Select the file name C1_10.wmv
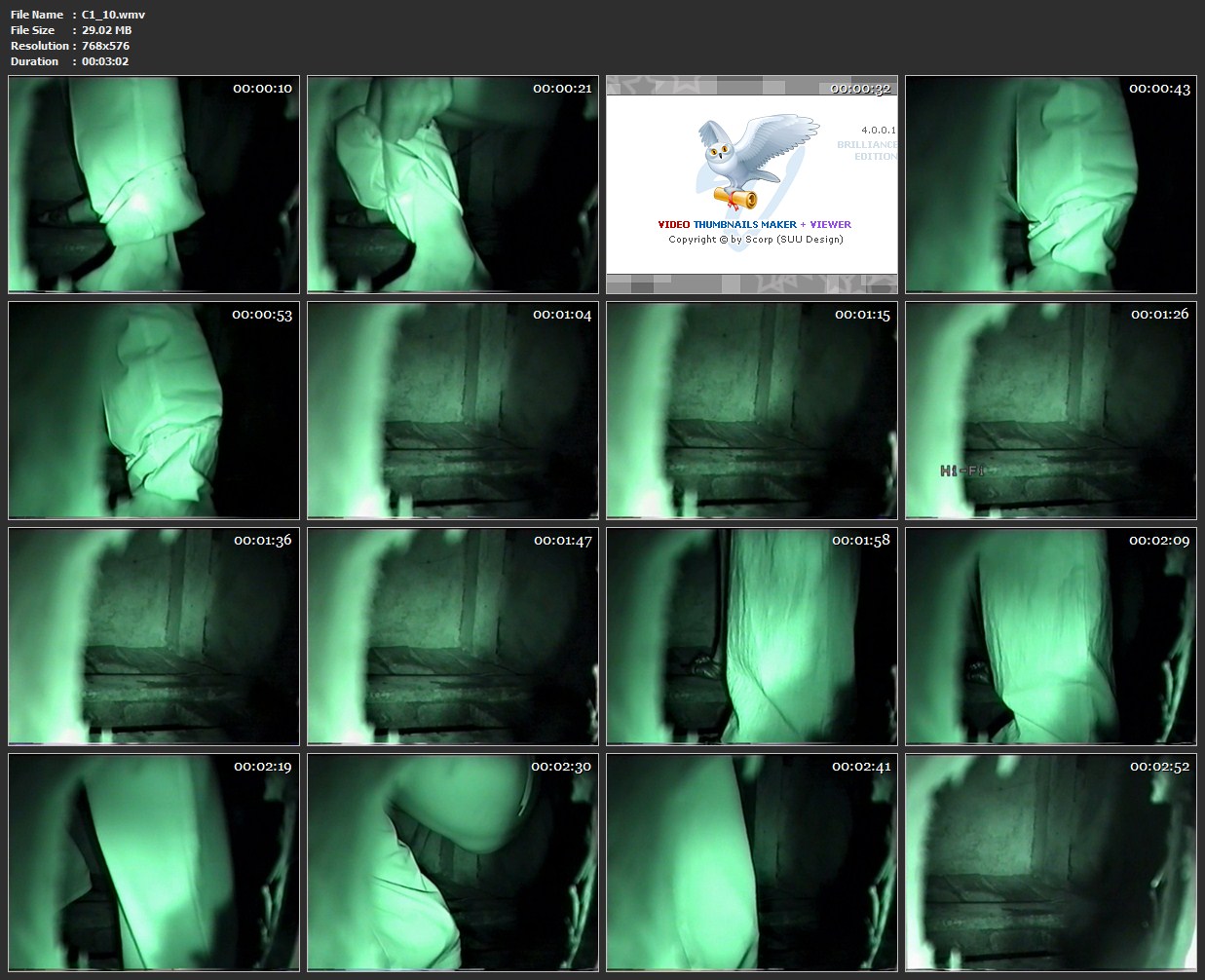Image resolution: width=1205 pixels, height=980 pixels. (x=113, y=15)
